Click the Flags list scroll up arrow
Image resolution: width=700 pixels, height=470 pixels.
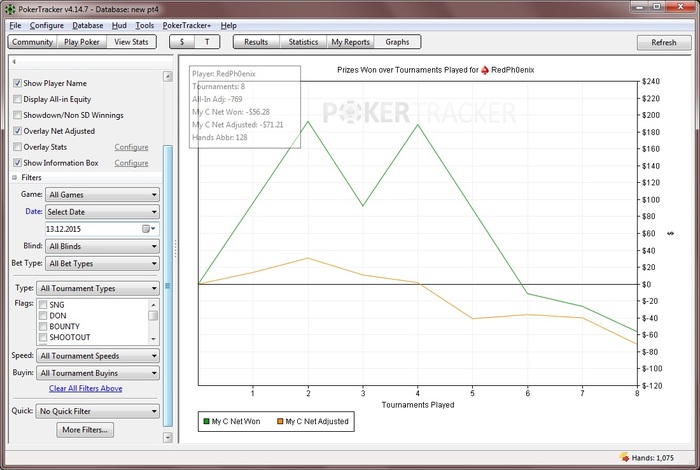(x=153, y=305)
